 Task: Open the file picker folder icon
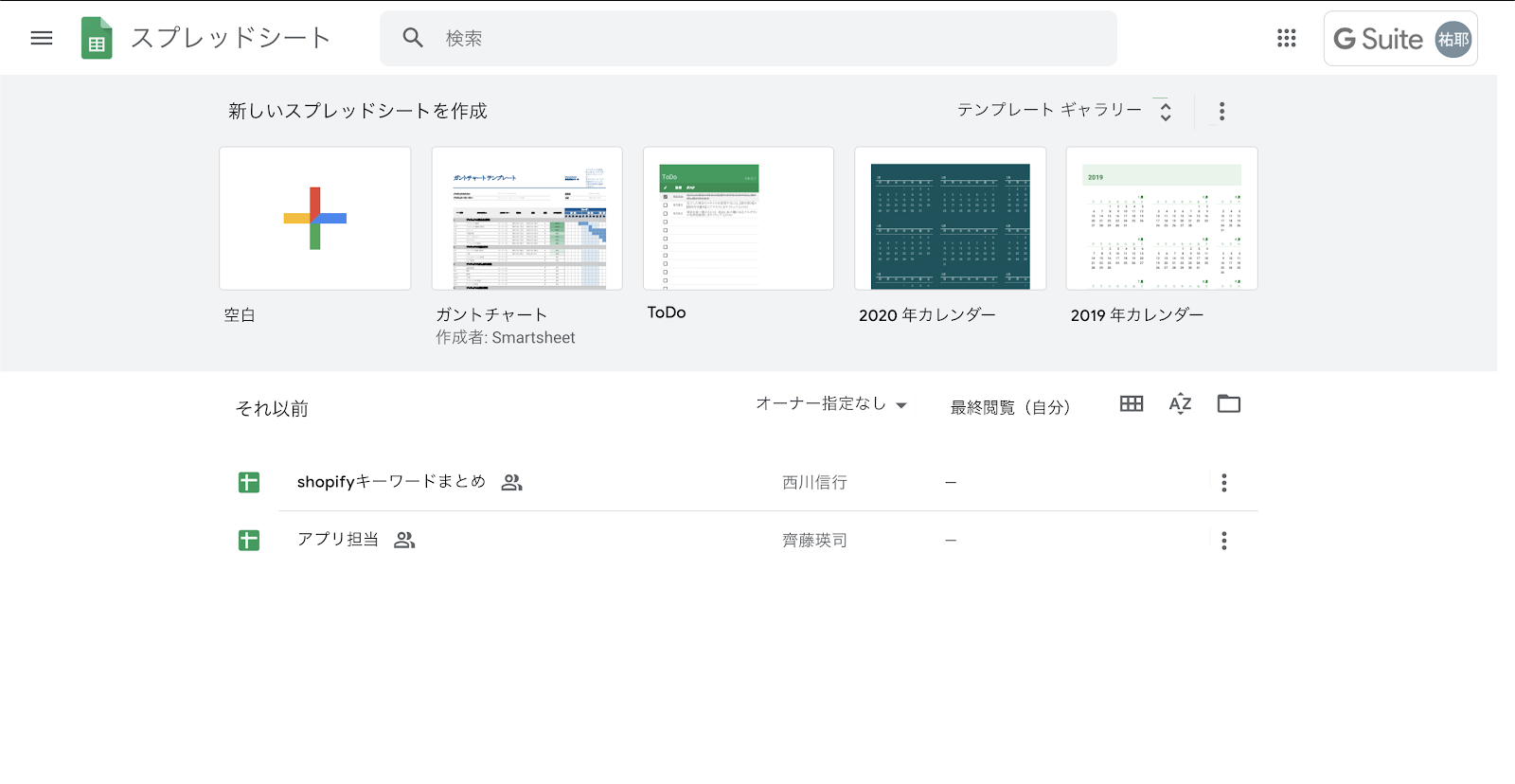point(1229,404)
